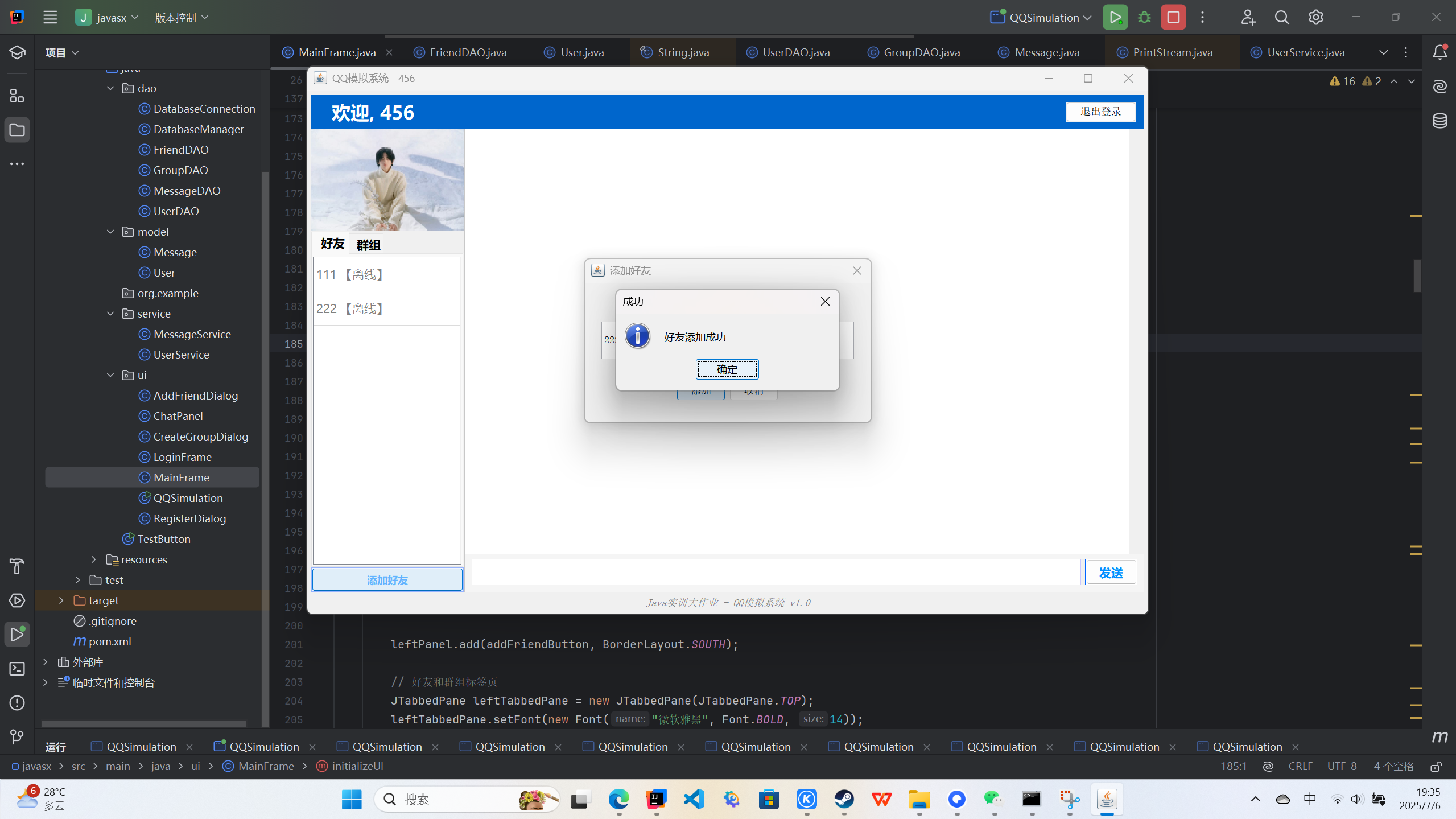
Task: Open the Structure tool window icon
Action: (17, 96)
